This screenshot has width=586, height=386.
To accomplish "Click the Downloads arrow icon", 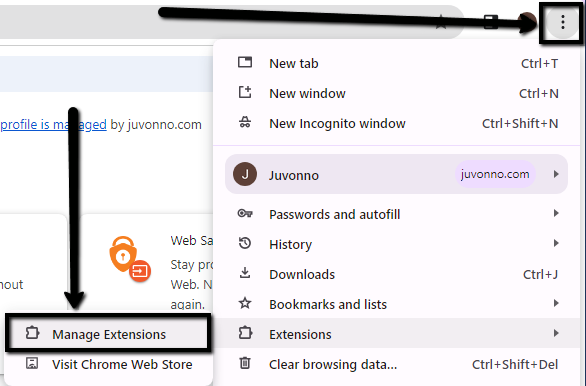I will pos(245,273).
